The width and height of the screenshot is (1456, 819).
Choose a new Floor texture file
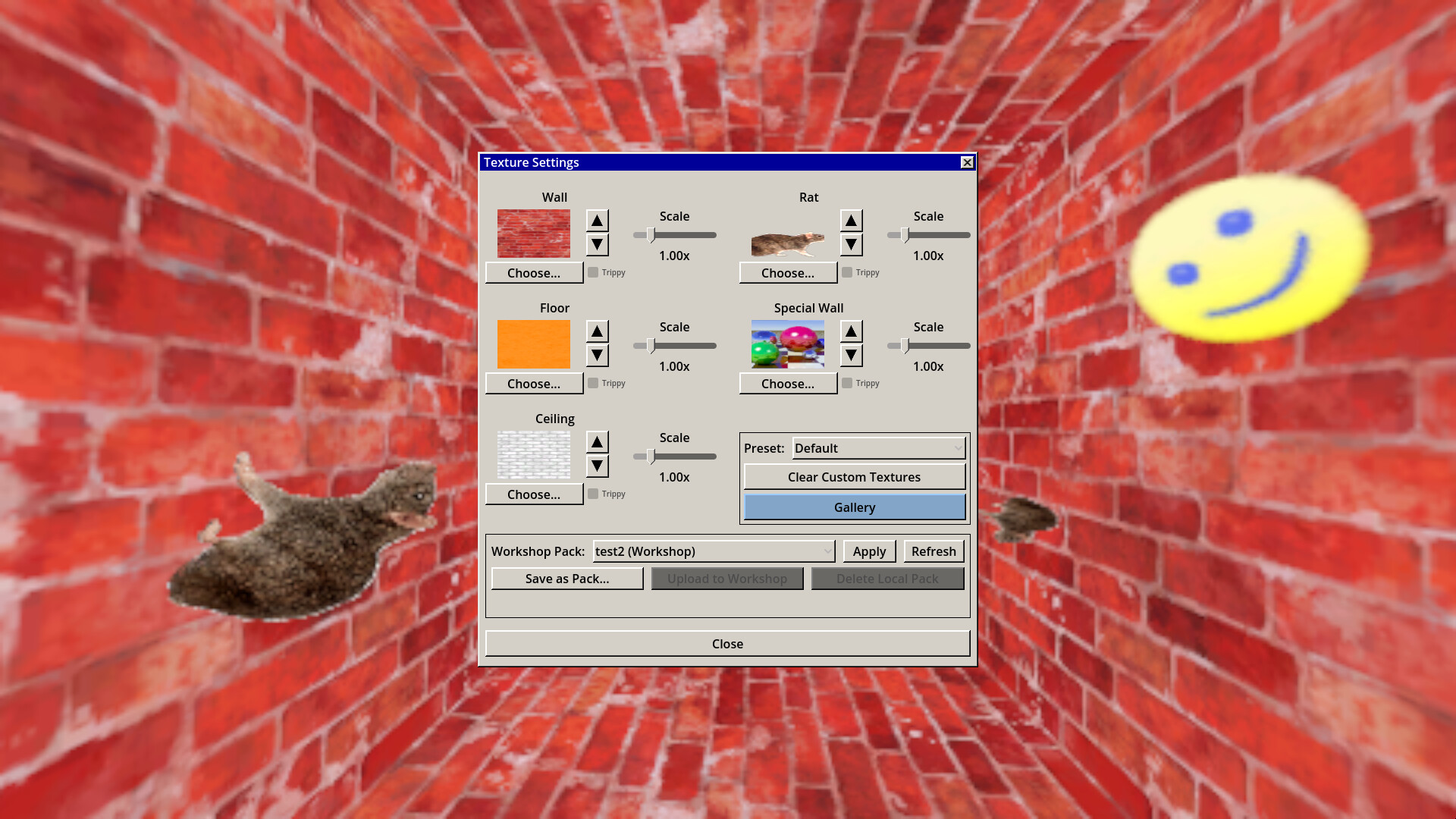[534, 384]
